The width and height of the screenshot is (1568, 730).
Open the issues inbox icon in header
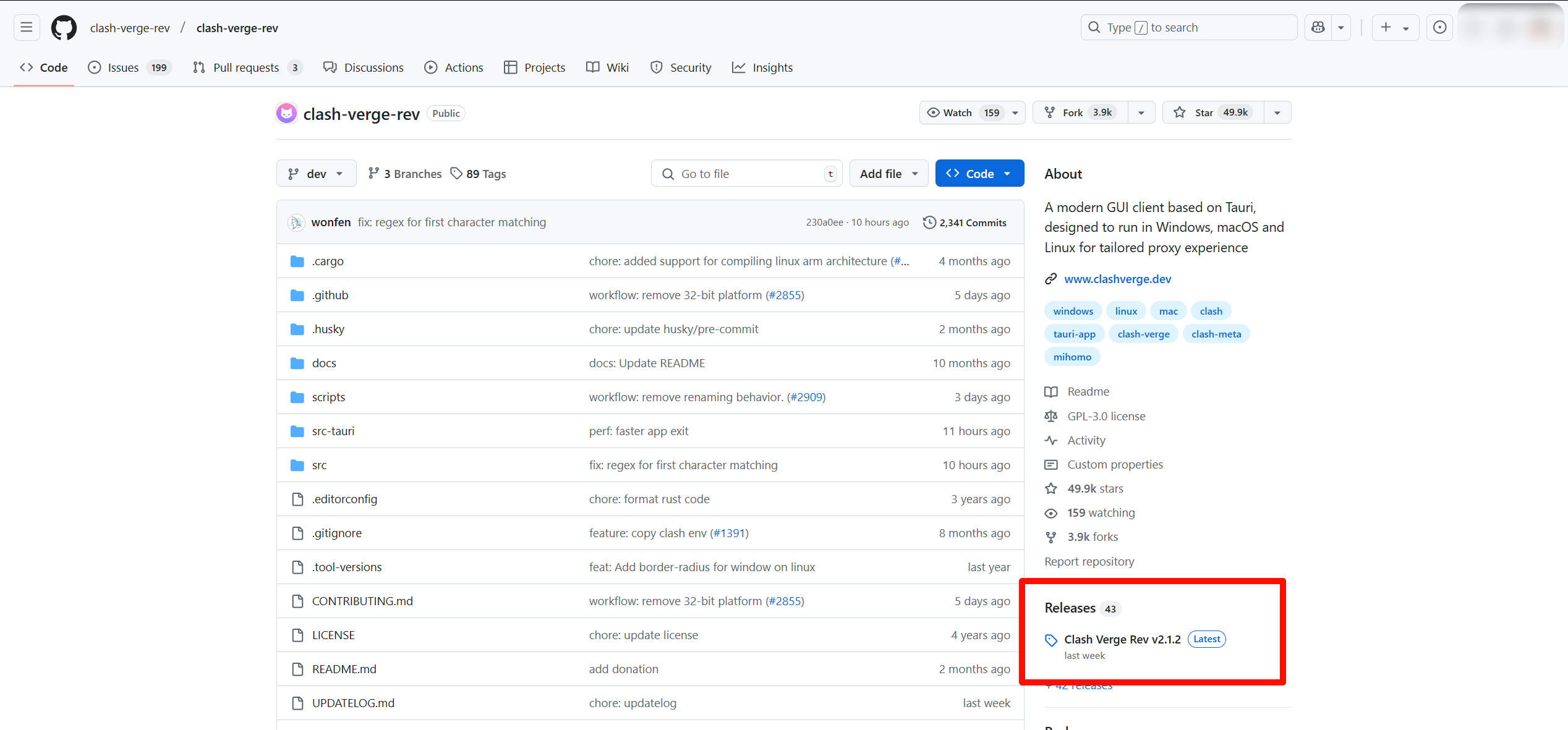pos(1439,27)
